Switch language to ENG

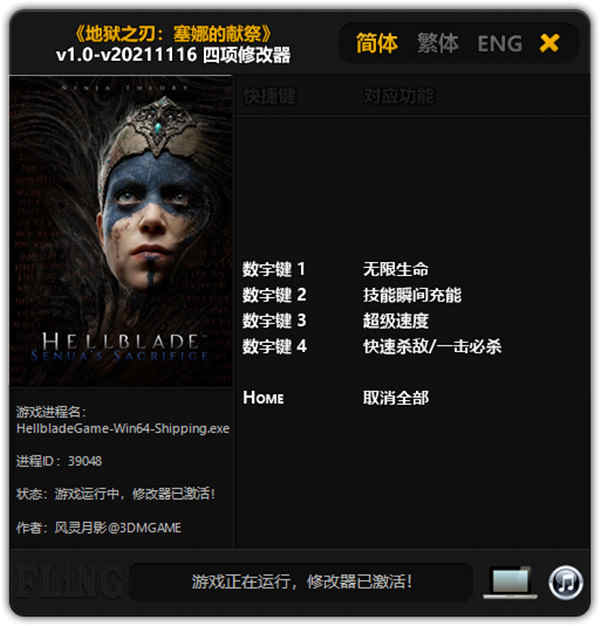click(x=500, y=44)
